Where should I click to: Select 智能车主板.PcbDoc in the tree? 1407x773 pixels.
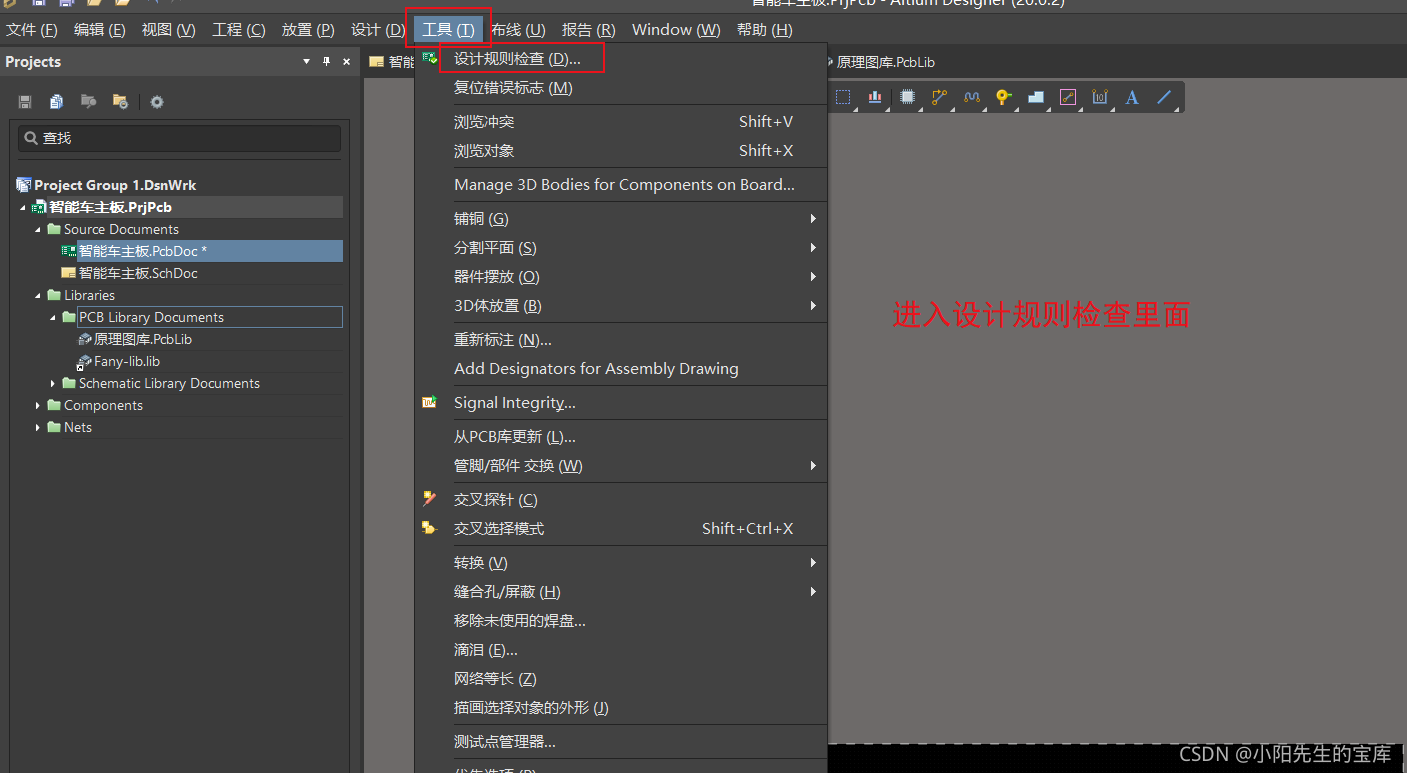tap(143, 251)
